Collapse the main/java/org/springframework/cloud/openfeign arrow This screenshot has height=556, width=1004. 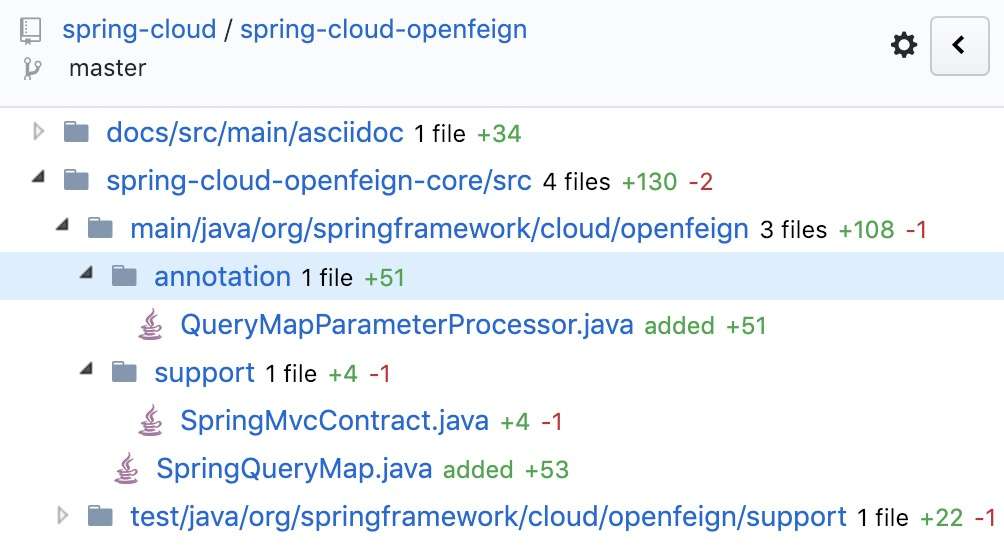(x=62, y=224)
